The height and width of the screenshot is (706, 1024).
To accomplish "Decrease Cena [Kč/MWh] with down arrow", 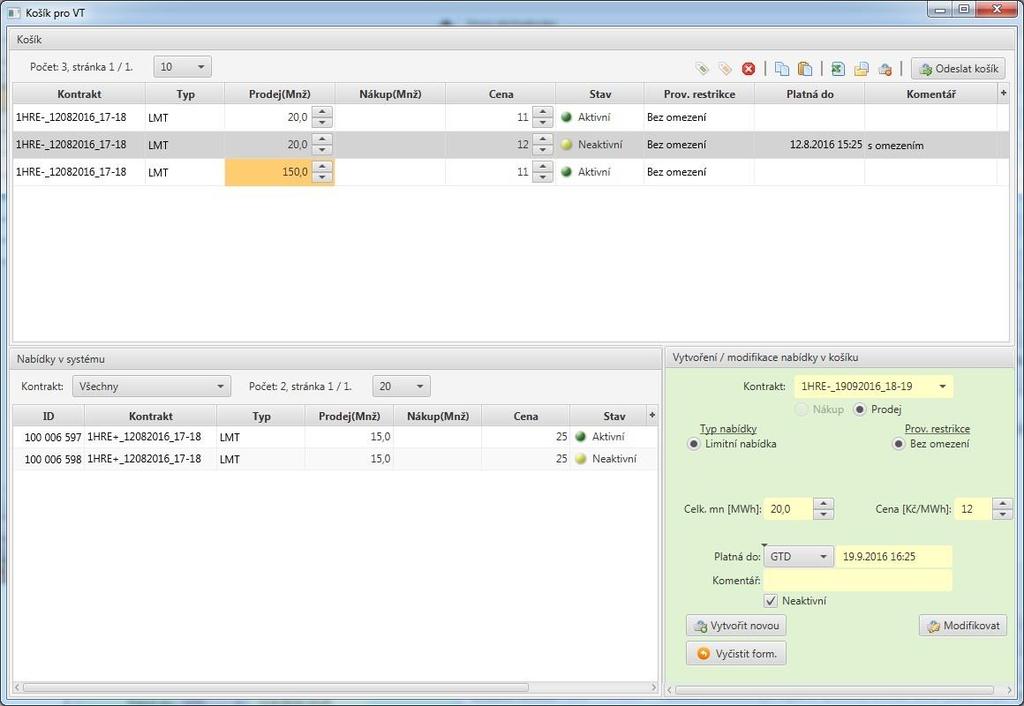I will (x=1002, y=515).
